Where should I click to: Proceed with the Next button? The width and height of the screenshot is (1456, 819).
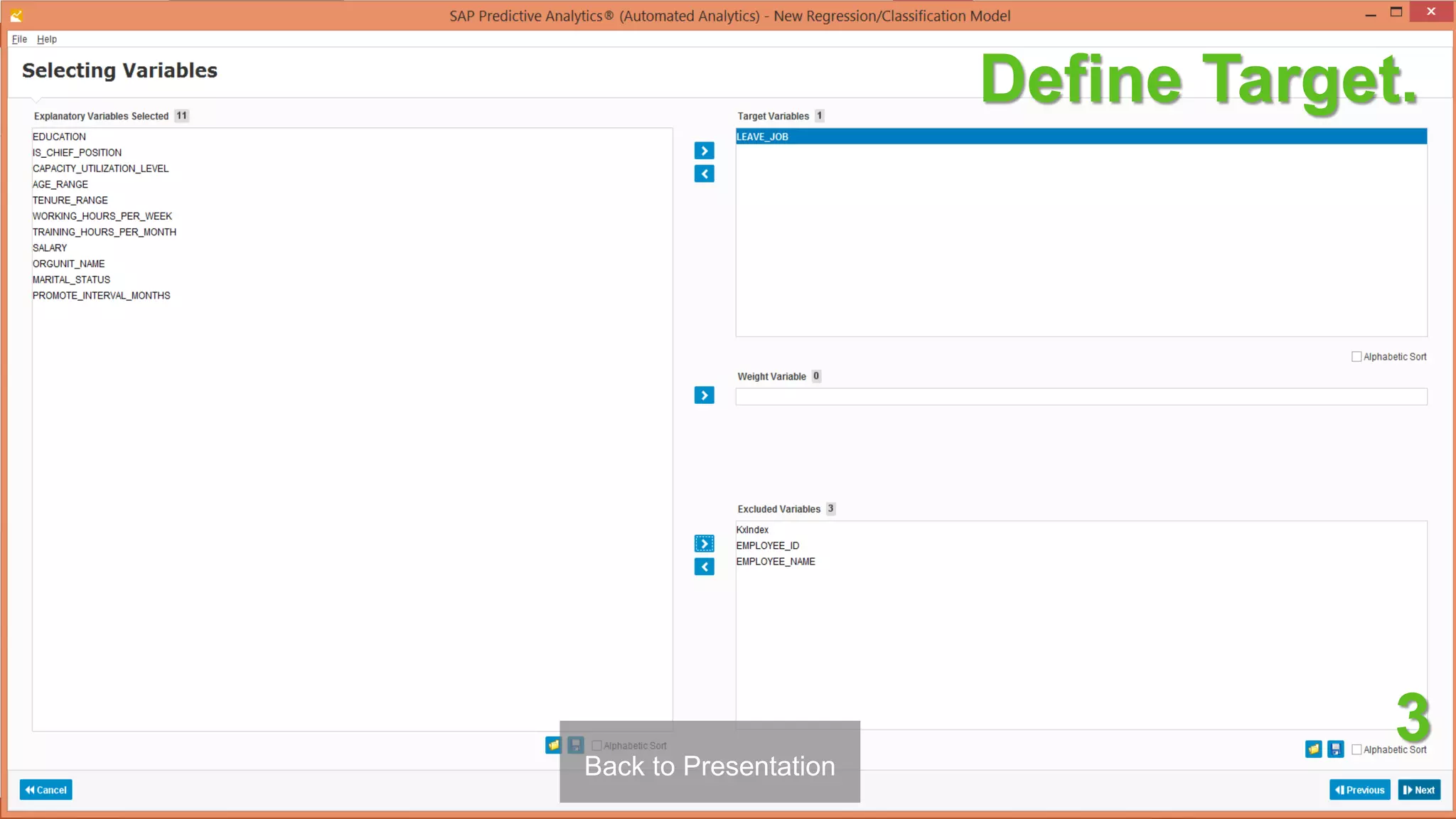click(x=1419, y=790)
